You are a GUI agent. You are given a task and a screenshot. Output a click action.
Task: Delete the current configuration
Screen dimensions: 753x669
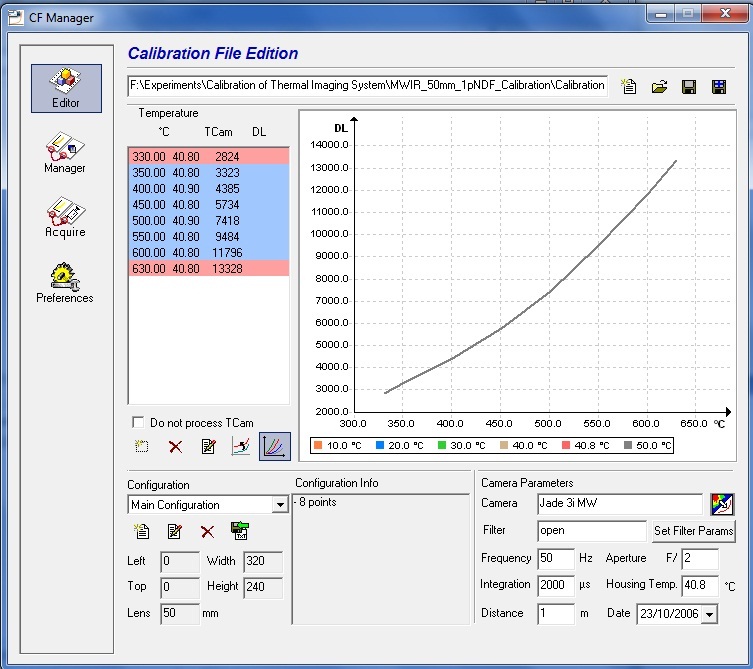(x=208, y=532)
